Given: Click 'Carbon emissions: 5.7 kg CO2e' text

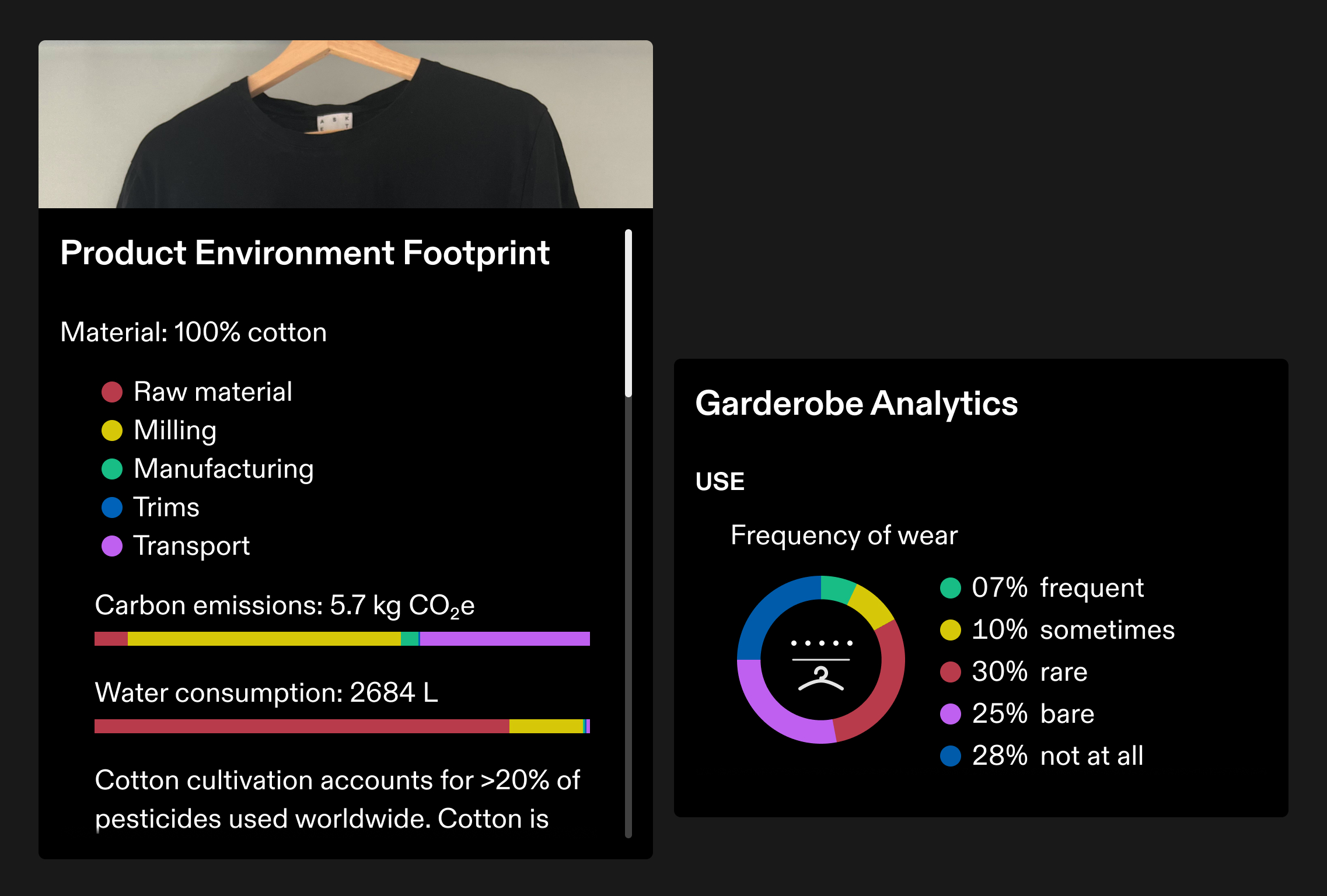Looking at the screenshot, I should click(285, 605).
